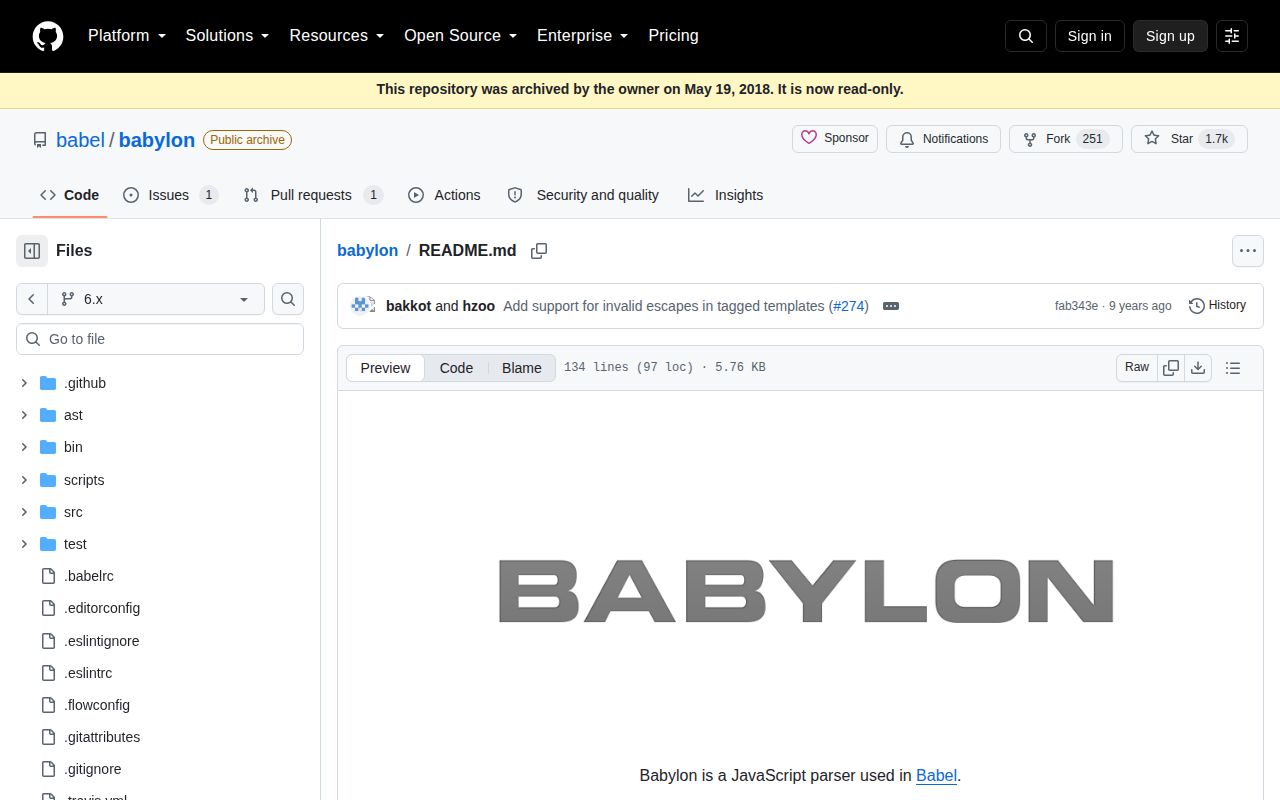Viewport: 1280px width, 800px height.
Task: Sponsor this repository
Action: [x=835, y=139]
